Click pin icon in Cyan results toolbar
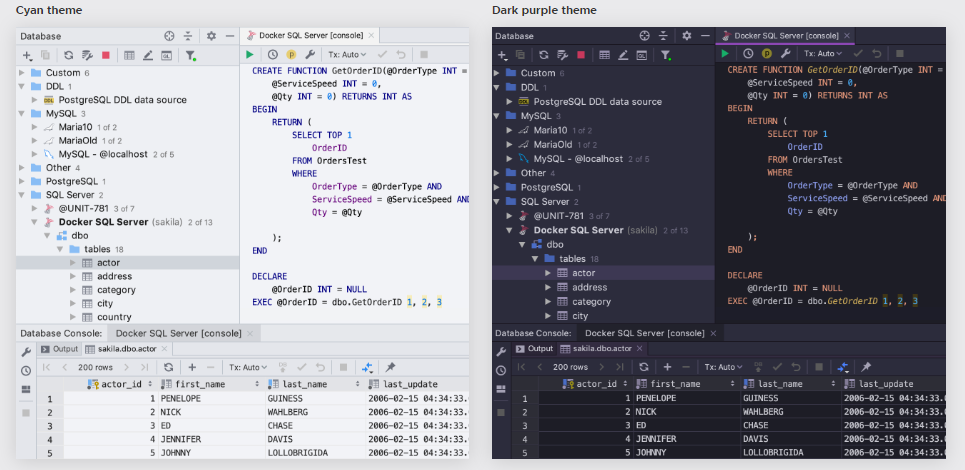965x470 pixels. pos(390,367)
